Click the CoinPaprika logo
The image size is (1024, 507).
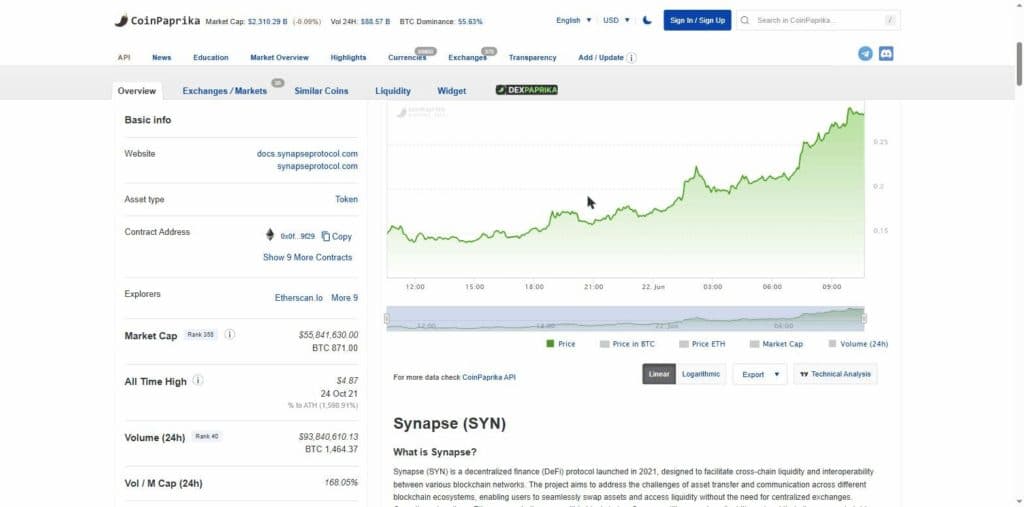point(157,21)
